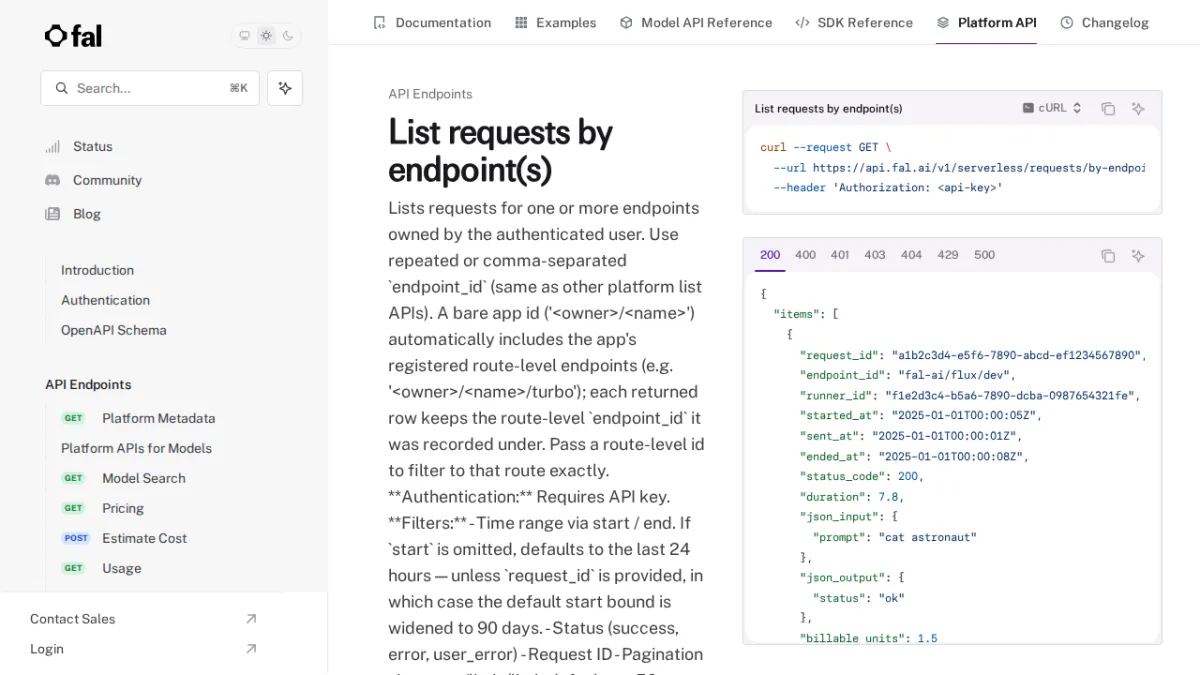Open the AI assistant sparkle button beside search
The height and width of the screenshot is (675, 1200).
tap(285, 88)
